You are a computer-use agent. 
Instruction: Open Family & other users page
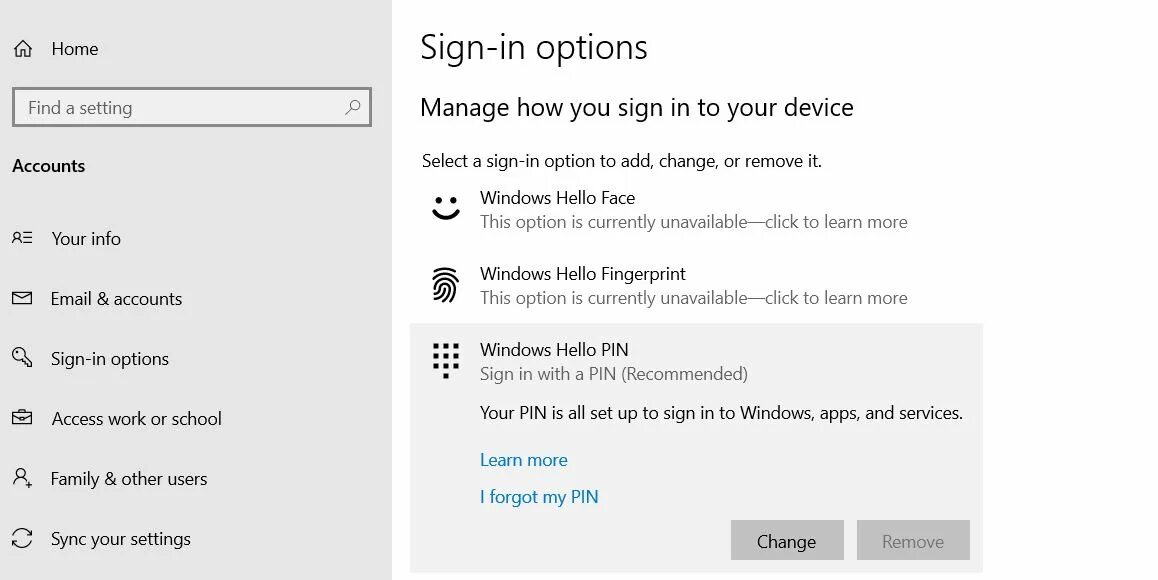[129, 479]
